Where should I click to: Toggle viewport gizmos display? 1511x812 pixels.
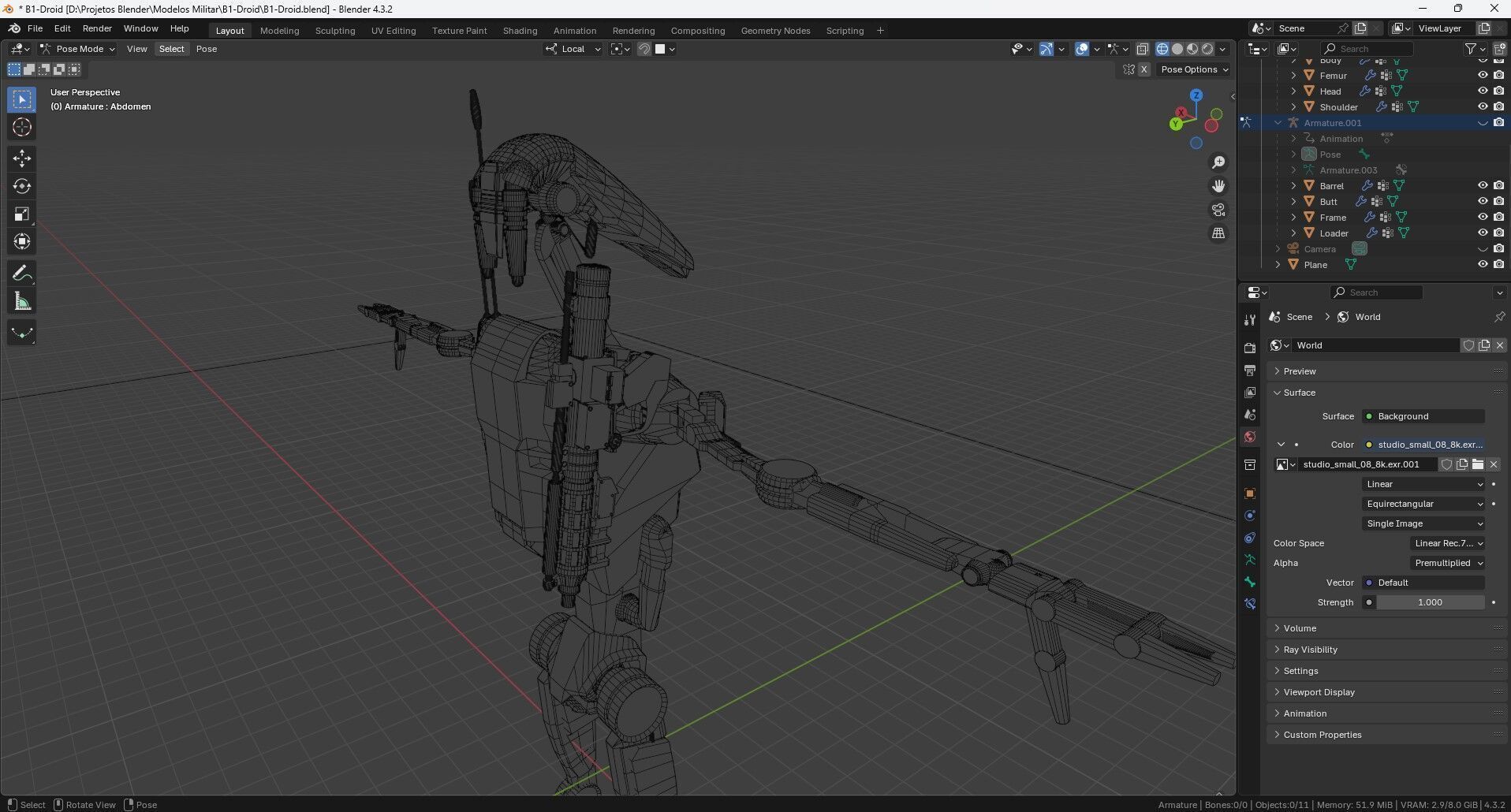(x=1046, y=49)
